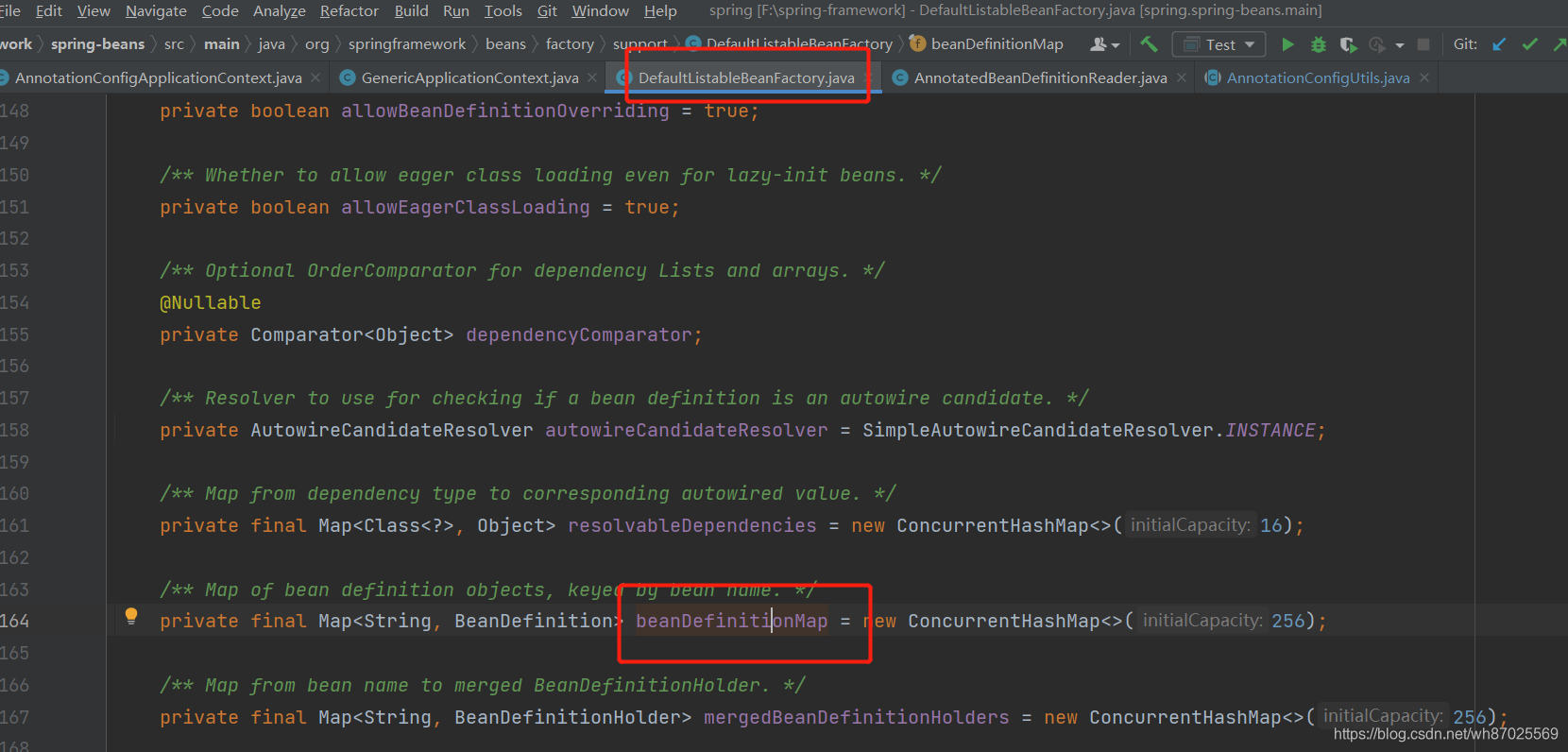Image resolution: width=1568 pixels, height=752 pixels.
Task: Open the View menu
Action: 94,11
